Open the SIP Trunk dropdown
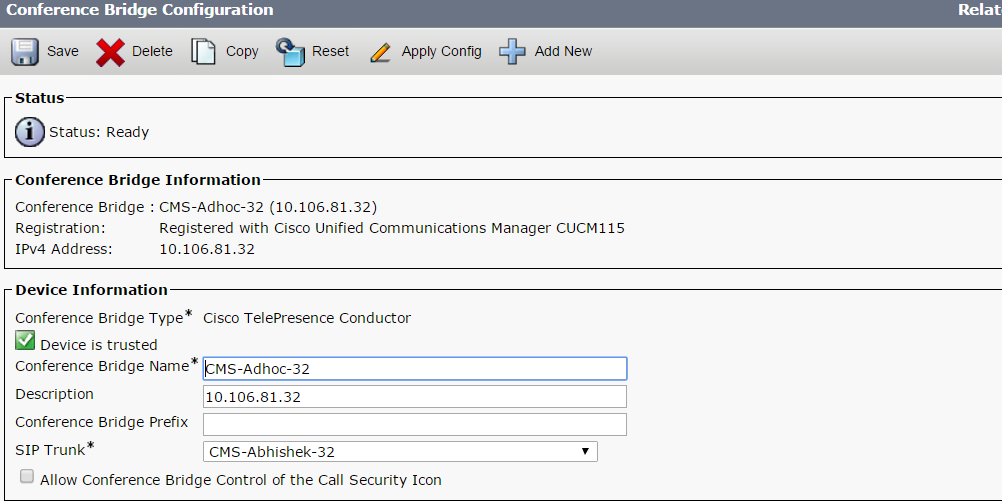The height and width of the screenshot is (501, 1002). point(400,452)
